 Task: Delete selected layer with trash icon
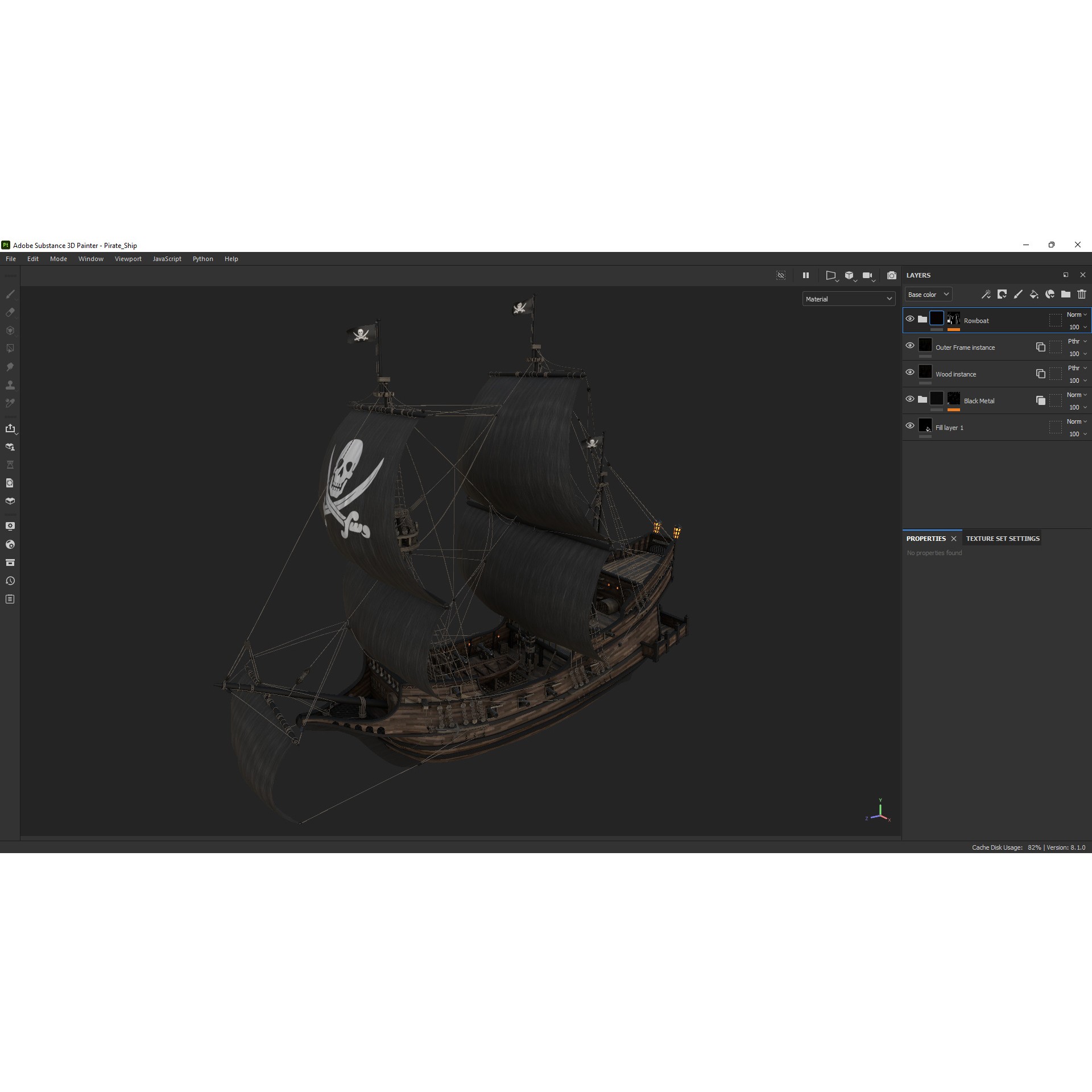coord(1082,294)
